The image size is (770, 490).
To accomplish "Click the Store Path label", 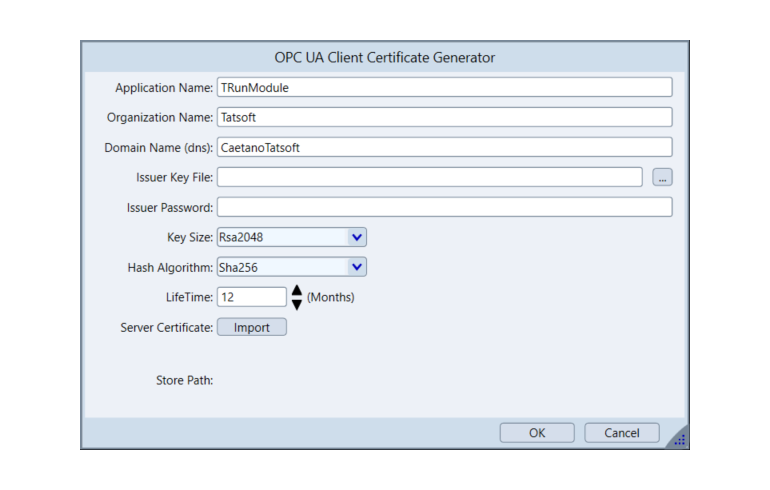I will tap(185, 380).
